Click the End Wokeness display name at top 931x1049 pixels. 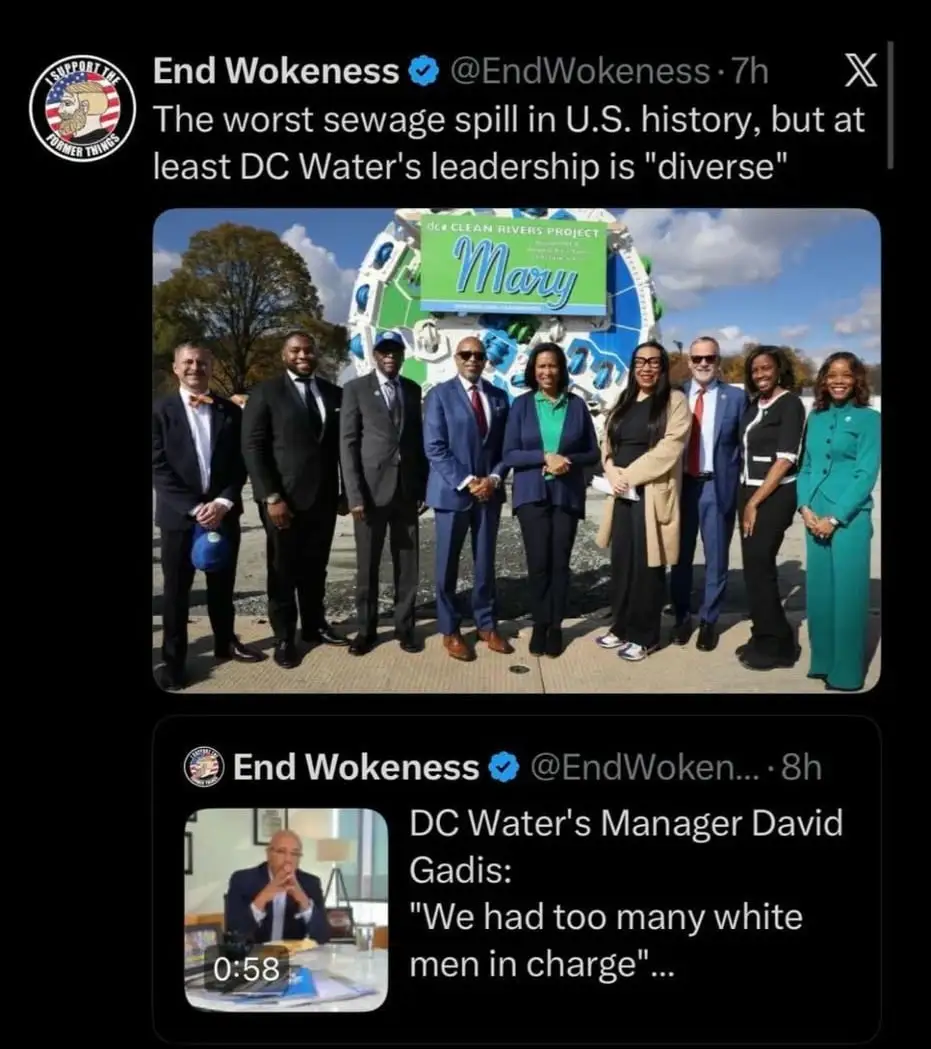pos(276,71)
